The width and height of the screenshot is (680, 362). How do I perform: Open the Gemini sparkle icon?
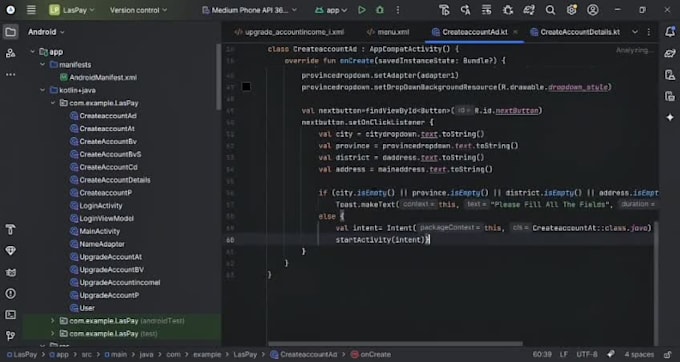pos(670,117)
